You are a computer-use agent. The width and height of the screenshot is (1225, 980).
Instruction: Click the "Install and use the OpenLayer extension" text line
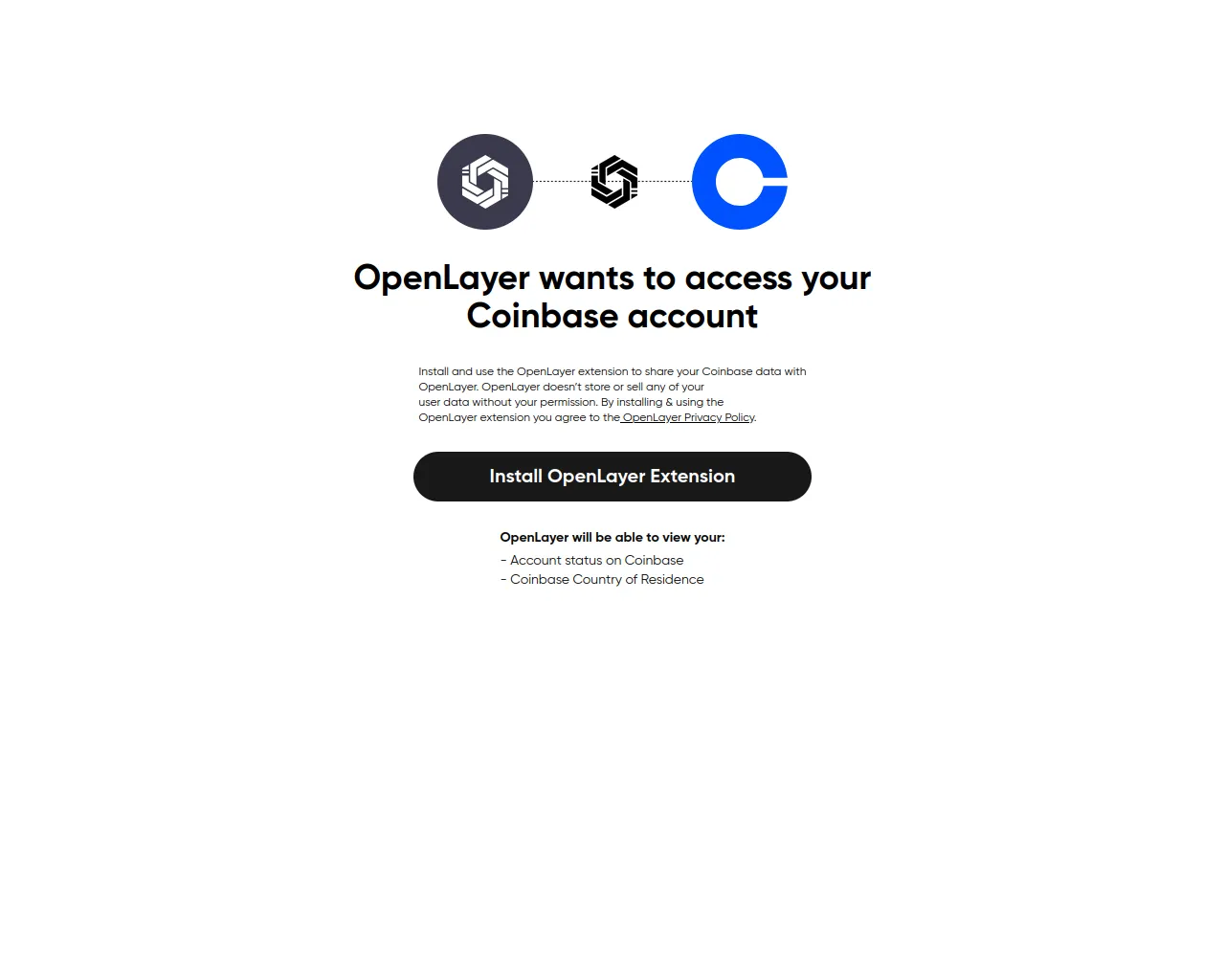[x=612, y=371]
